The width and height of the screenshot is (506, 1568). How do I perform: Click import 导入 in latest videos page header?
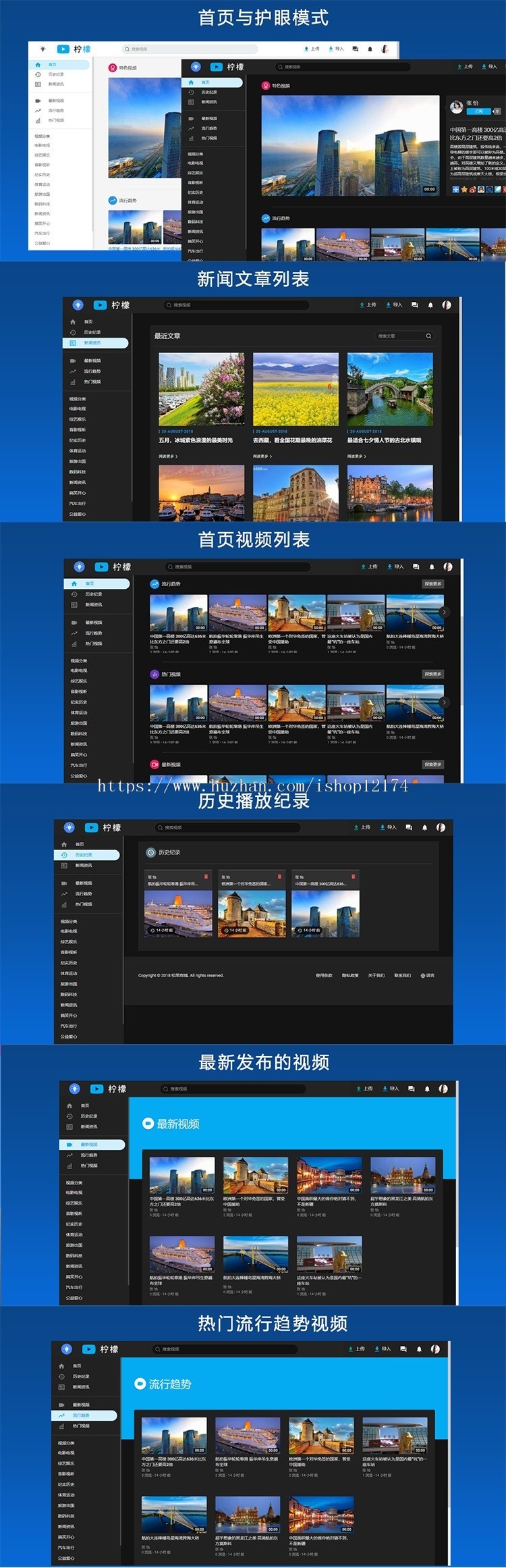point(391,1089)
